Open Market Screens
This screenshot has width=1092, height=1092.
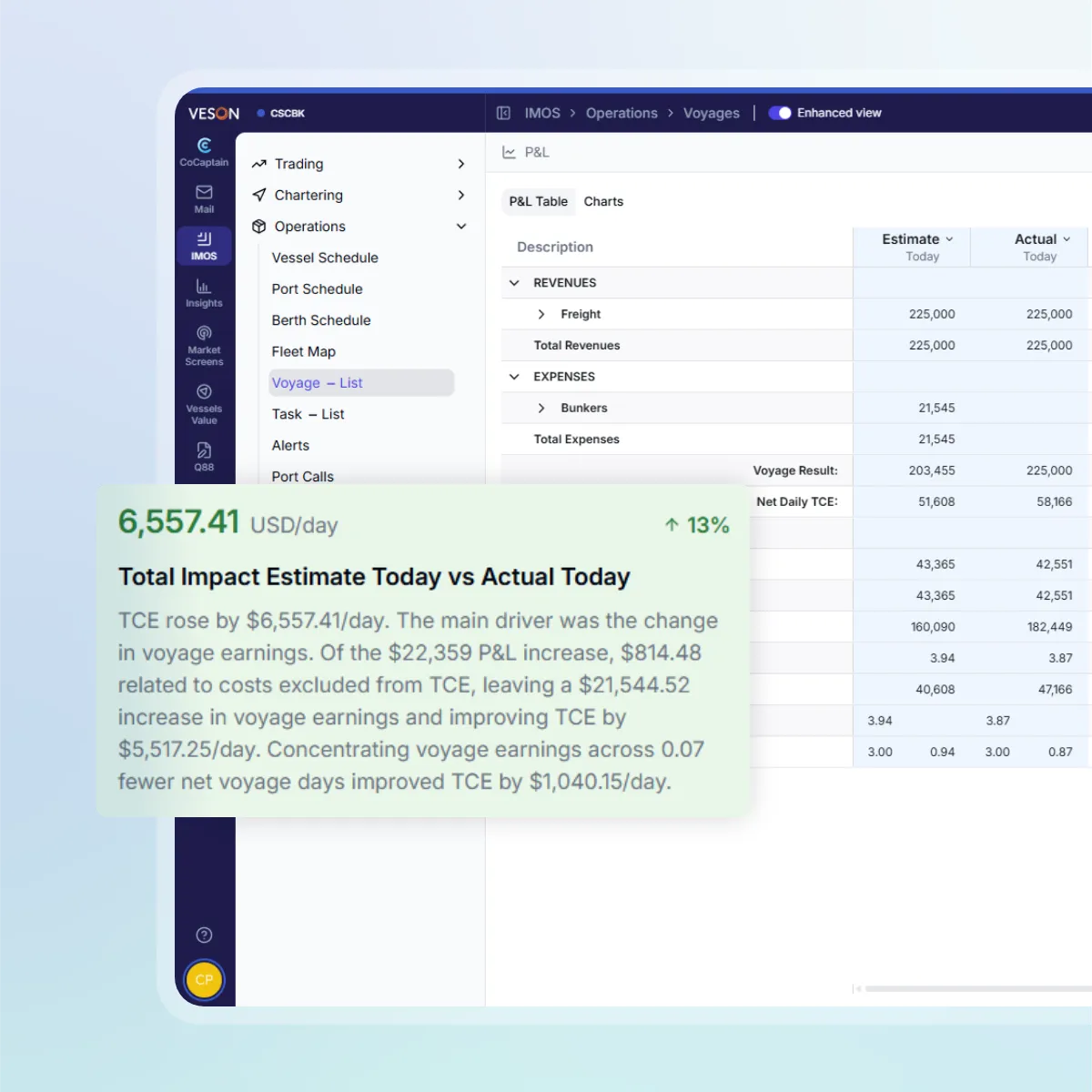click(204, 346)
